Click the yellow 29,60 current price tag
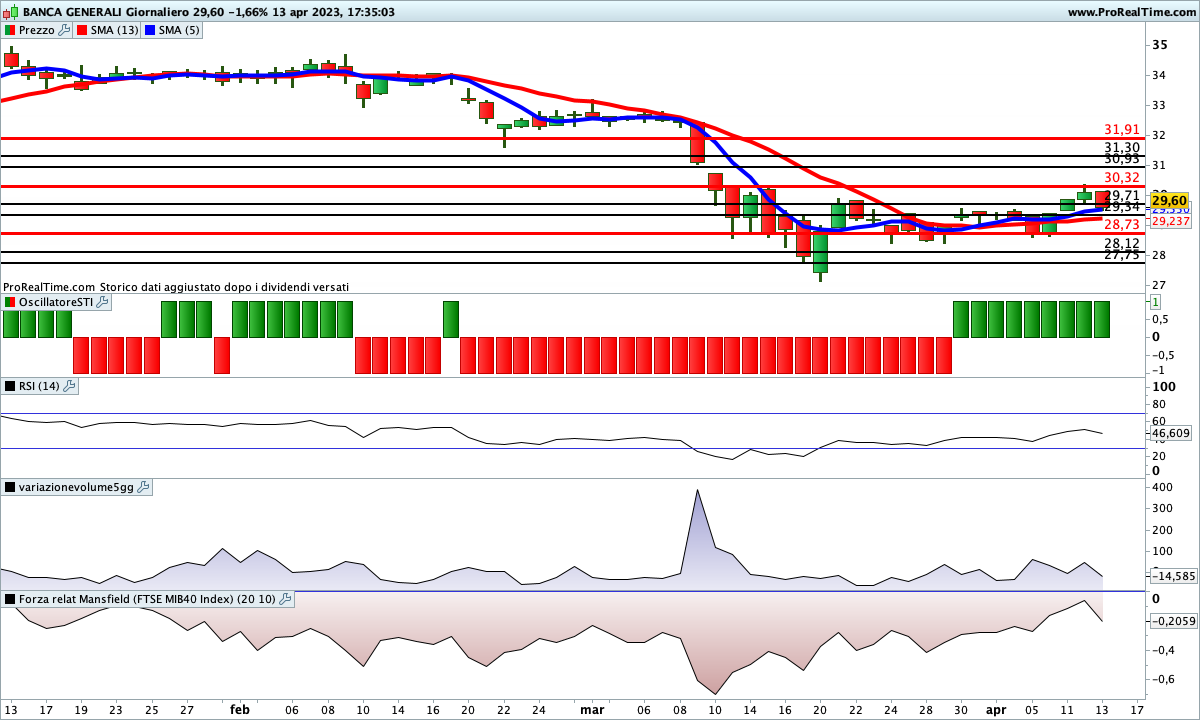This screenshot has width=1200, height=720. (1168, 201)
